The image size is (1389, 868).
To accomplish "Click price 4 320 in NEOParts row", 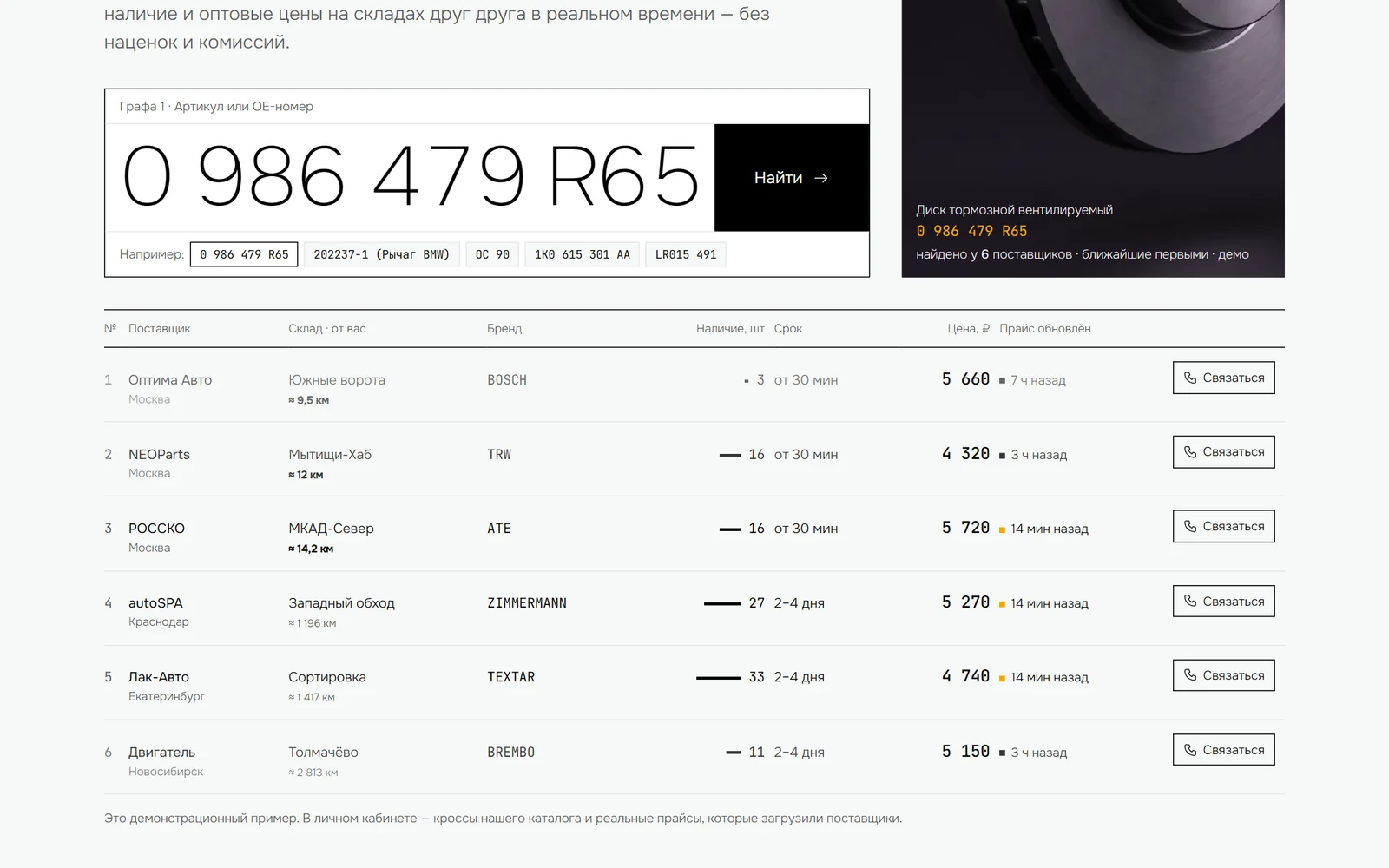I will 965,454.
